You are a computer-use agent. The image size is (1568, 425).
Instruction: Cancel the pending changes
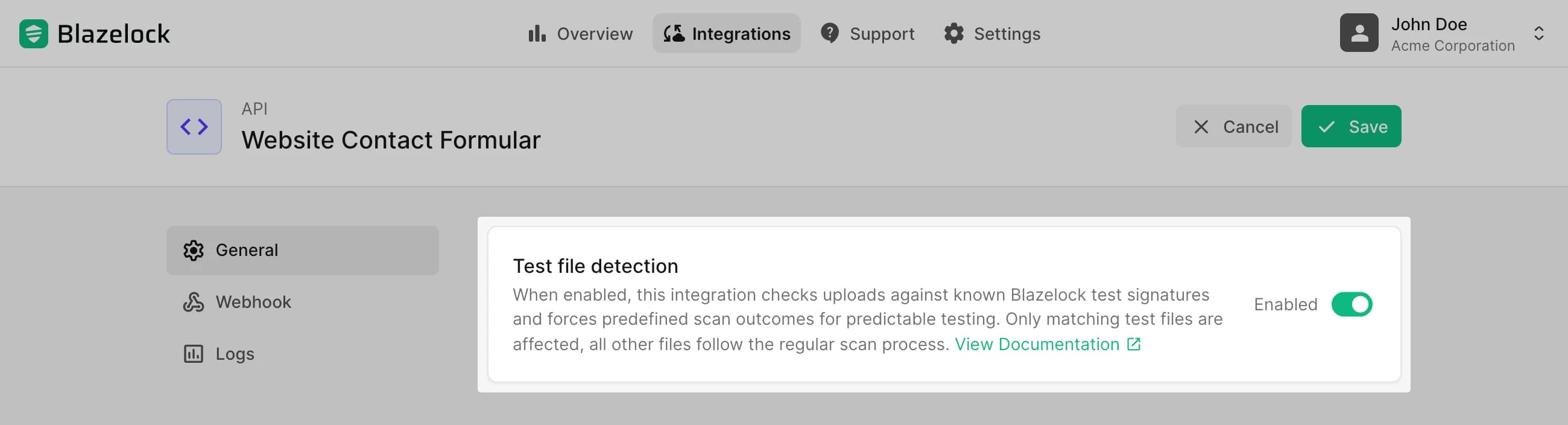pyautogui.click(x=1234, y=126)
